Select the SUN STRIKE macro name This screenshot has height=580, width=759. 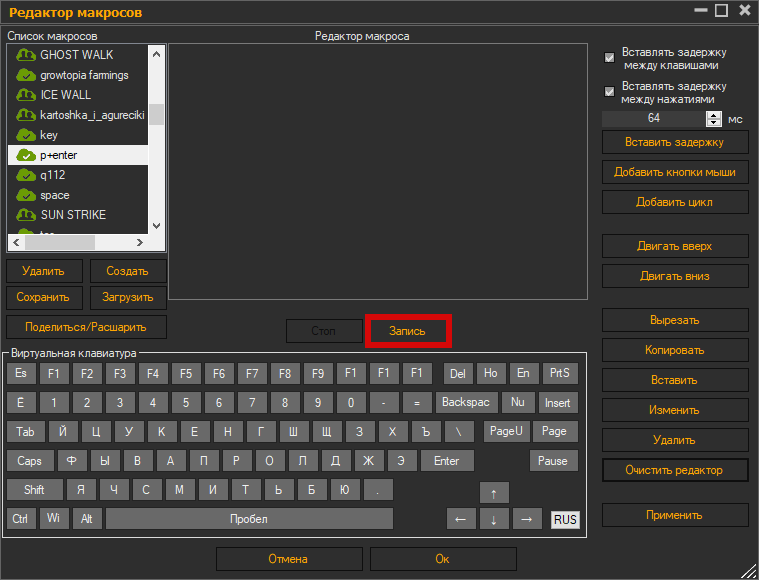tap(73, 215)
